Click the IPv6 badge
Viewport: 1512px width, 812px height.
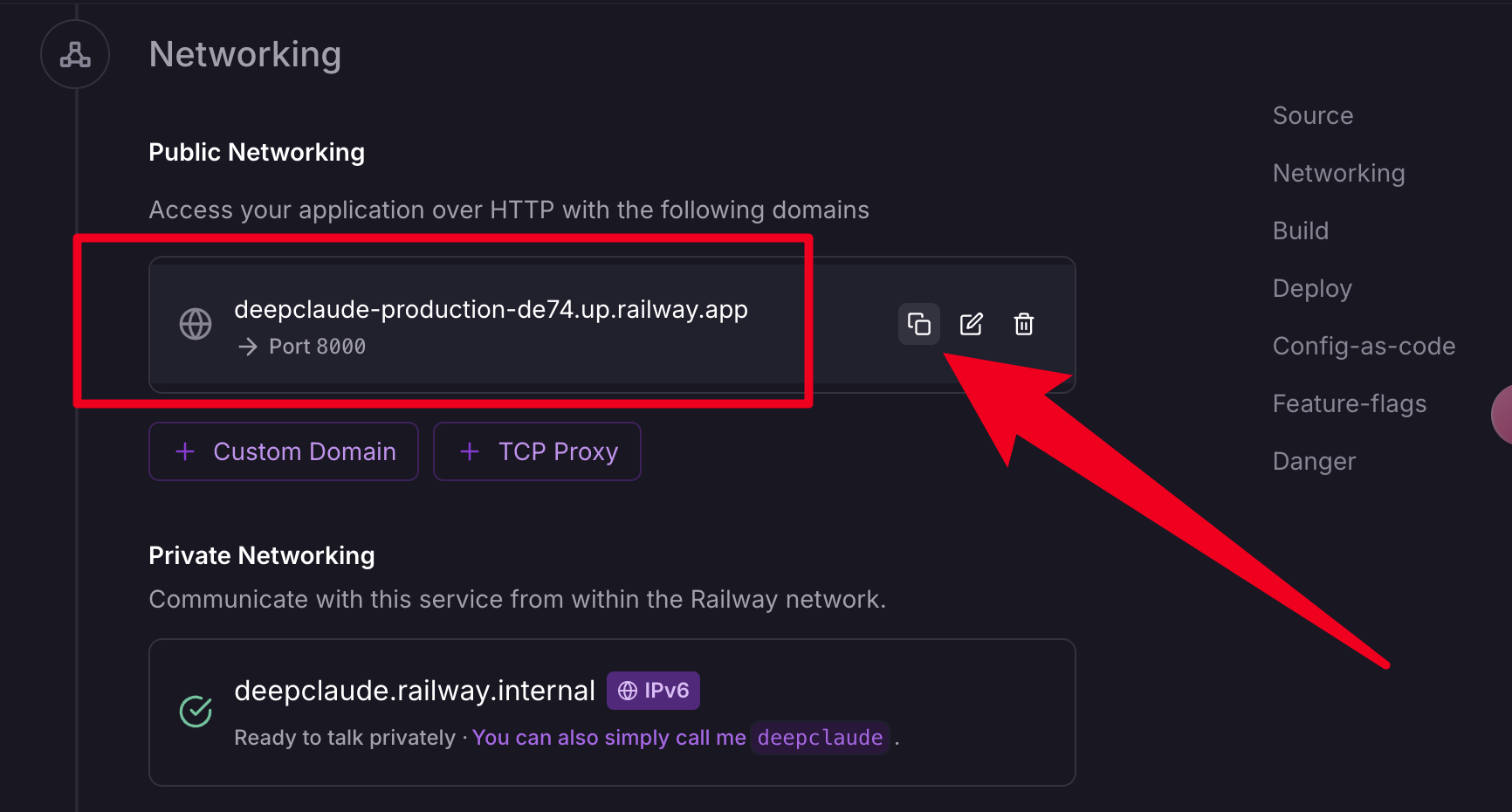(x=653, y=691)
